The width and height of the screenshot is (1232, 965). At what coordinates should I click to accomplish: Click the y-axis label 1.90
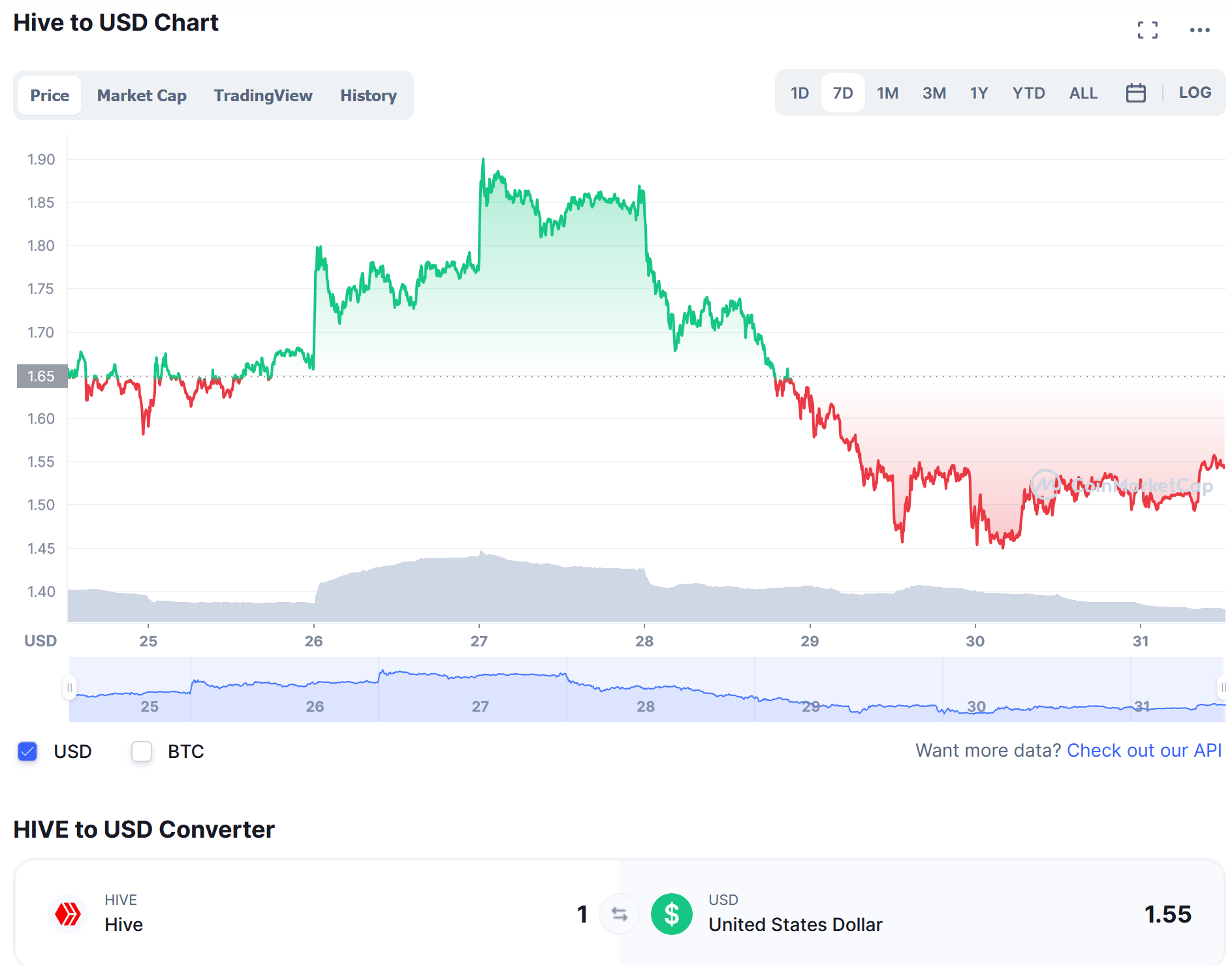pyautogui.click(x=41, y=159)
